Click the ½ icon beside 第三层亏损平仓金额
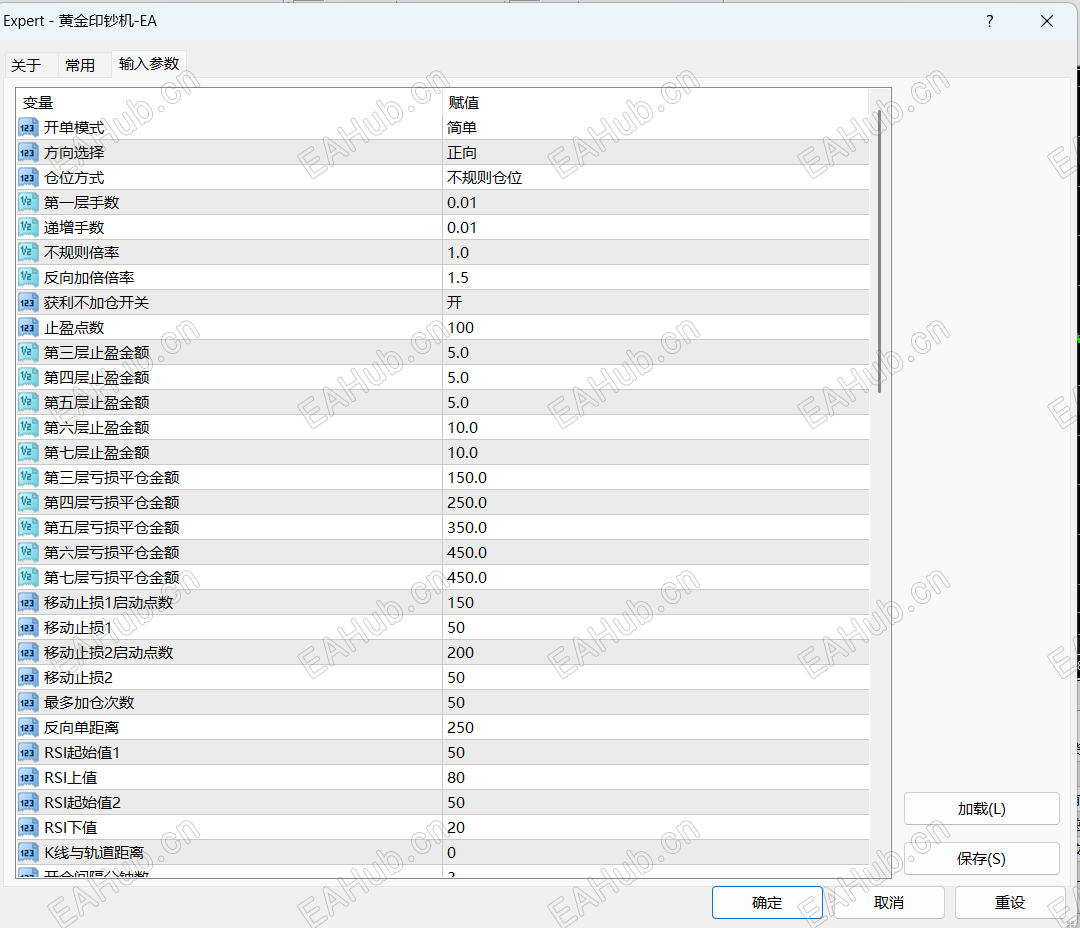Screen dimensions: 1080x928 point(27,477)
